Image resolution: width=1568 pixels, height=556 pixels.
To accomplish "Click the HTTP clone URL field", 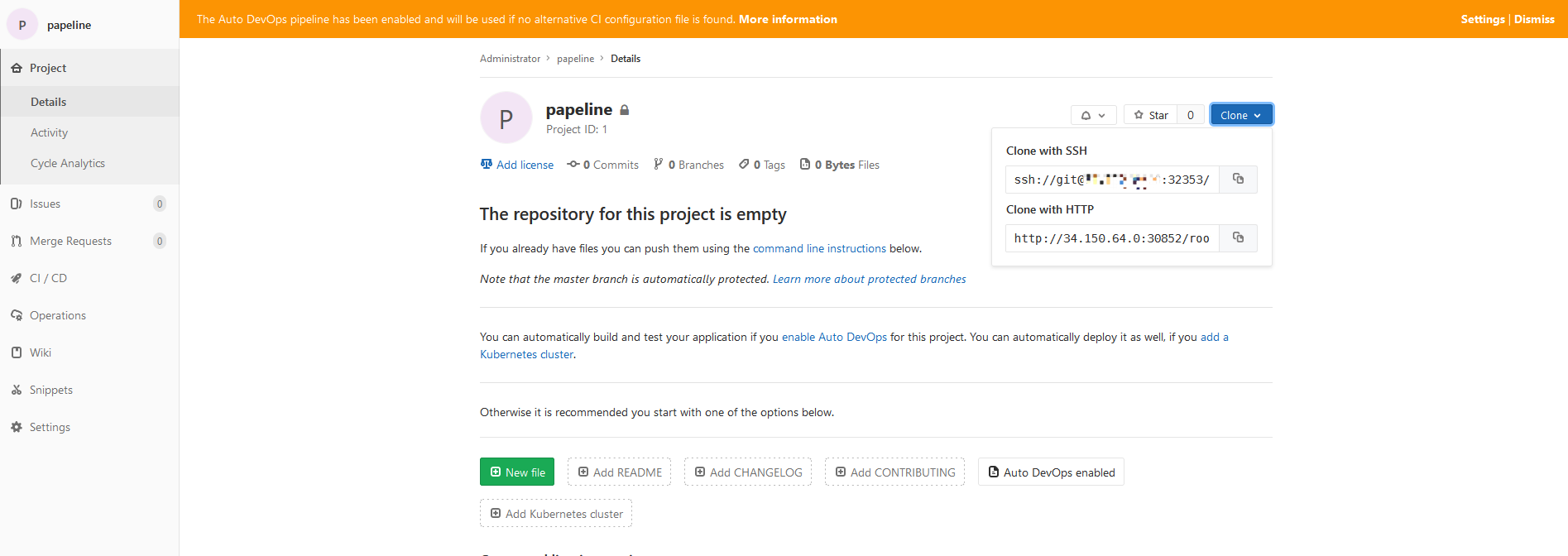I will [1112, 238].
